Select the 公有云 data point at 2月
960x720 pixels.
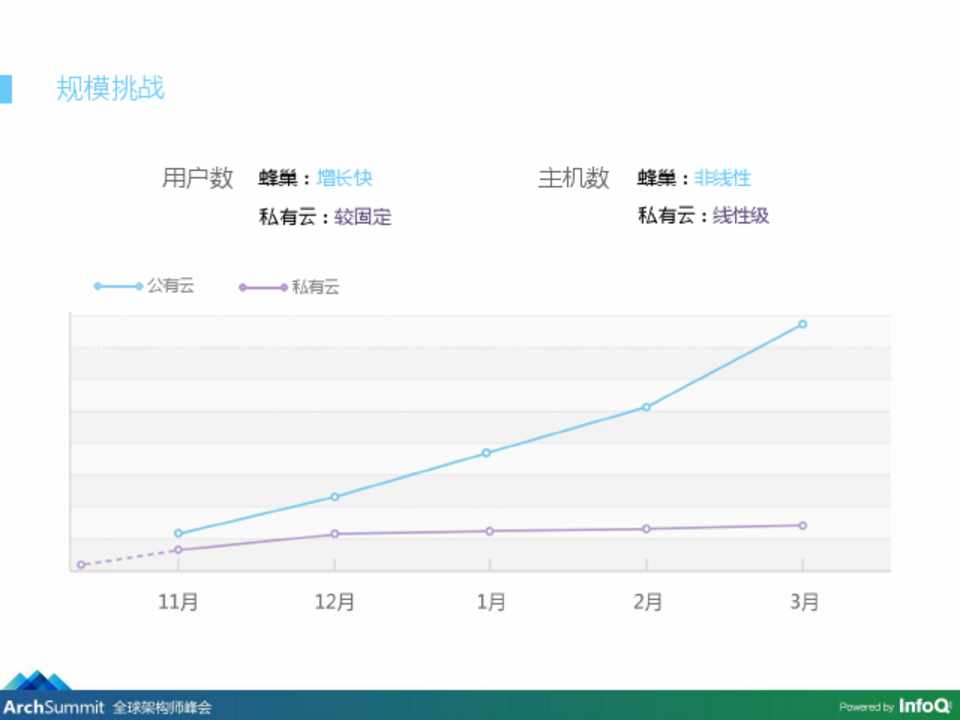646,407
